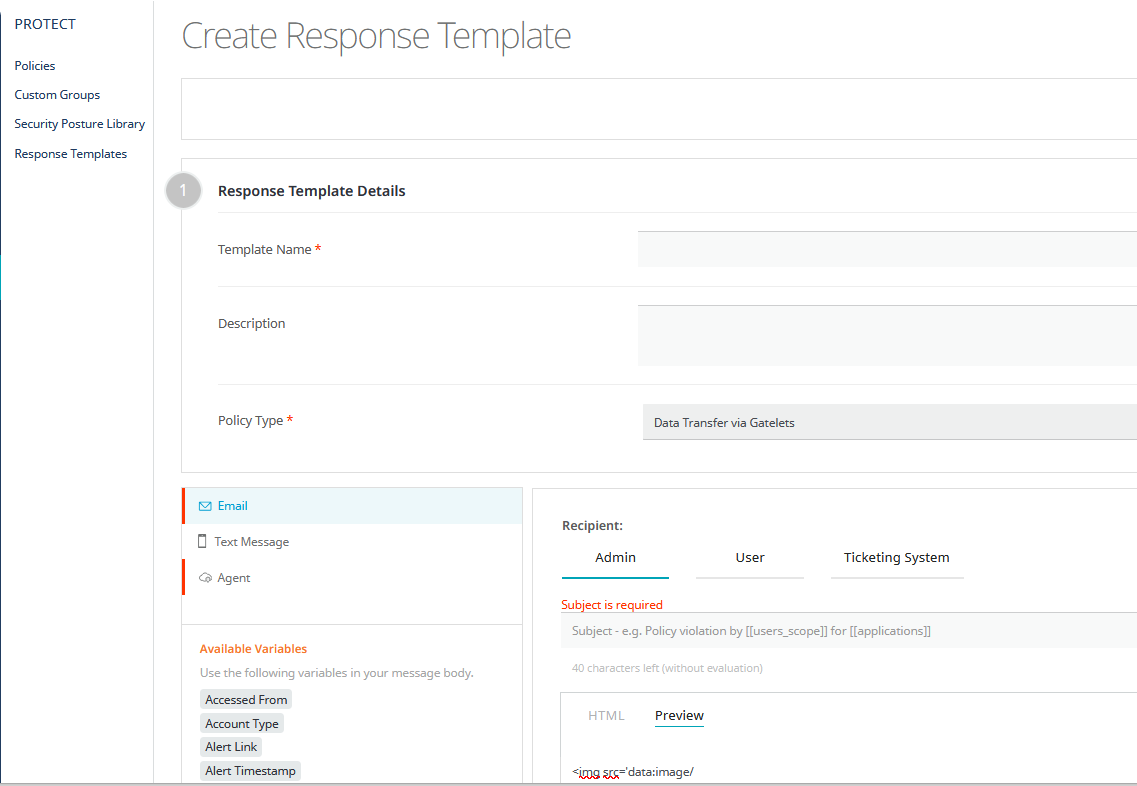Click the step 1 circle badge
The height and width of the screenshot is (786, 1137).
183,191
